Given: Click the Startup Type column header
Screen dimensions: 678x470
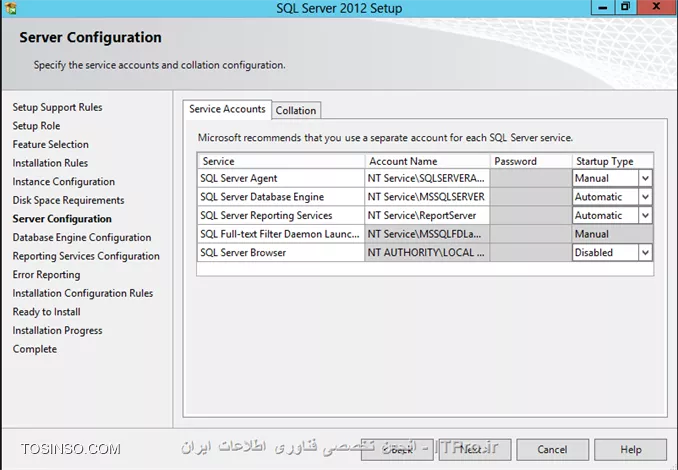Looking at the screenshot, I should 612,161.
